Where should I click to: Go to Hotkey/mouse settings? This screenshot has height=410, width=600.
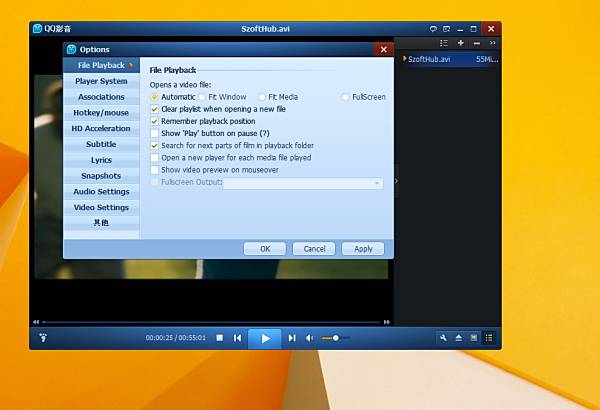click(x=101, y=113)
